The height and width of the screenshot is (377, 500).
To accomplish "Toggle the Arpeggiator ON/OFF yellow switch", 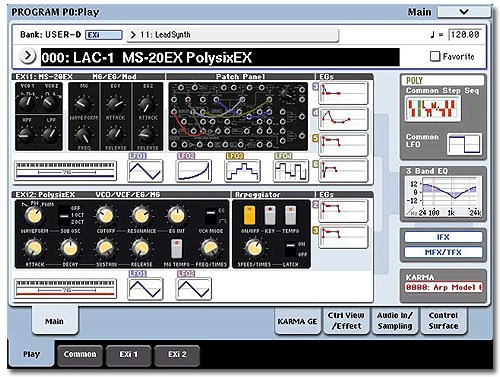I will point(249,215).
